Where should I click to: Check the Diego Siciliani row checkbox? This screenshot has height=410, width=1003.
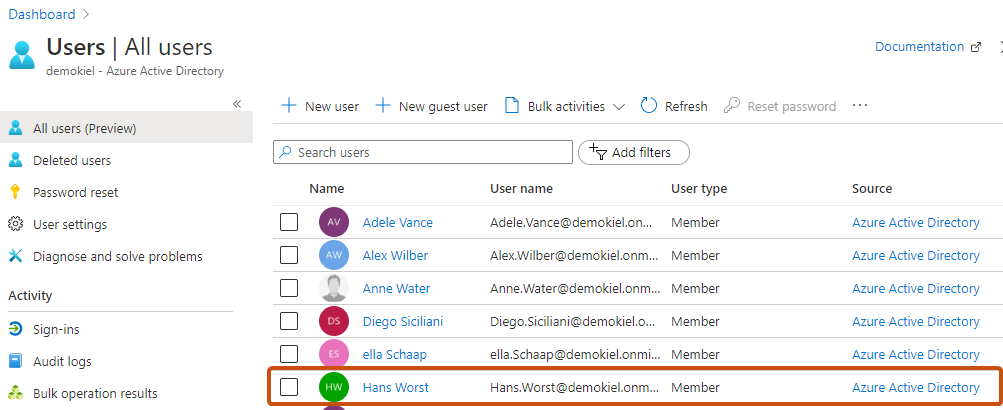coord(289,321)
